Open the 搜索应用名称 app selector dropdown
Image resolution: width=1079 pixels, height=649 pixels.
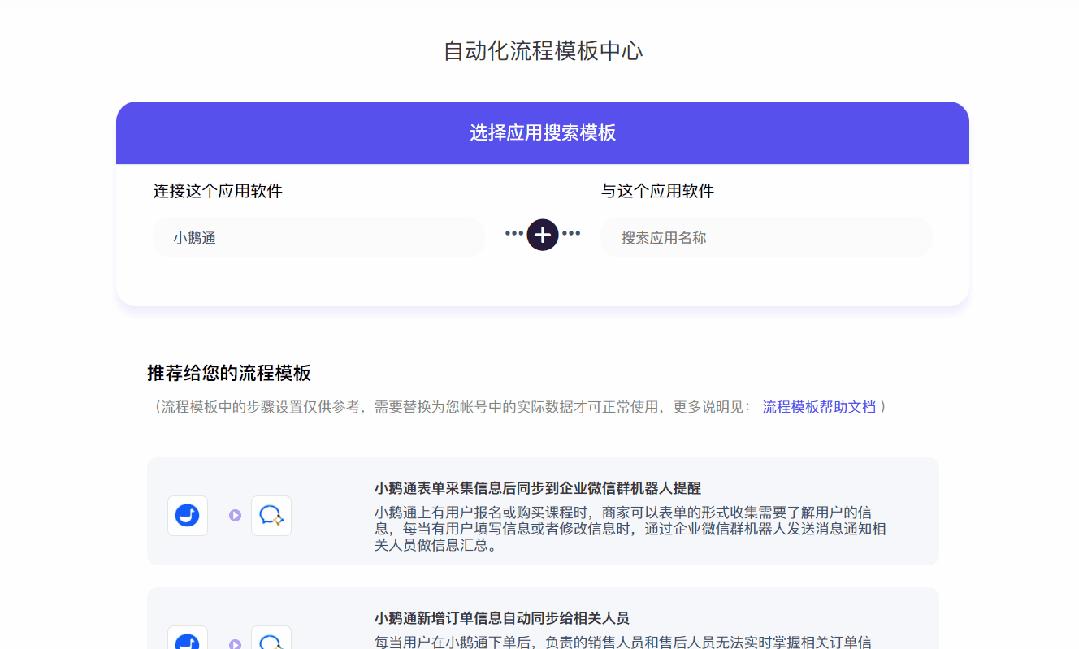coord(765,237)
